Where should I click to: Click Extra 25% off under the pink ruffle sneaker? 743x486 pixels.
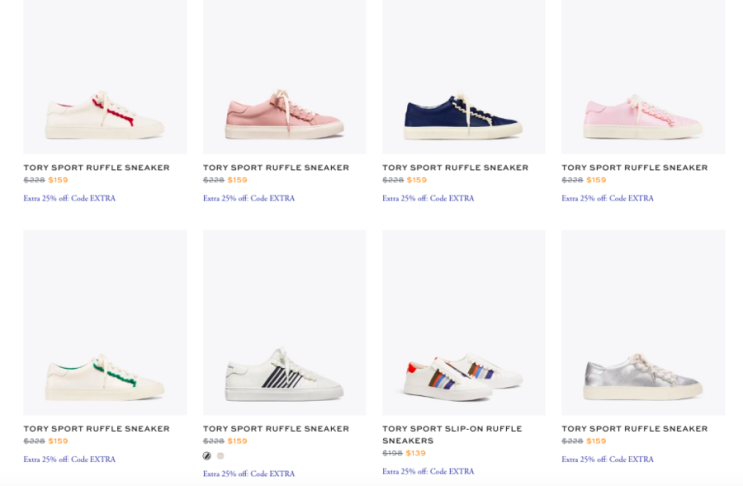click(249, 198)
